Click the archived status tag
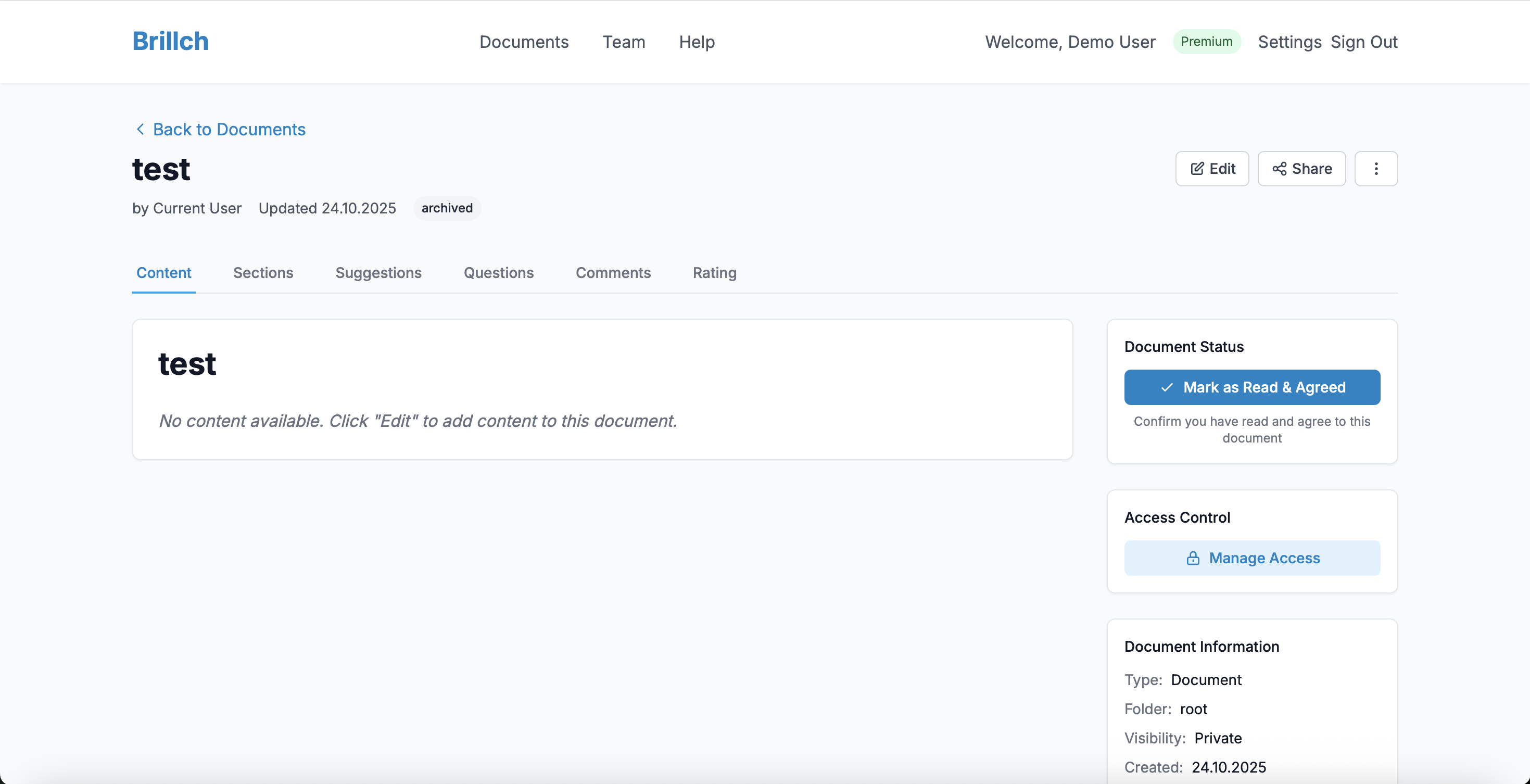 coord(447,208)
